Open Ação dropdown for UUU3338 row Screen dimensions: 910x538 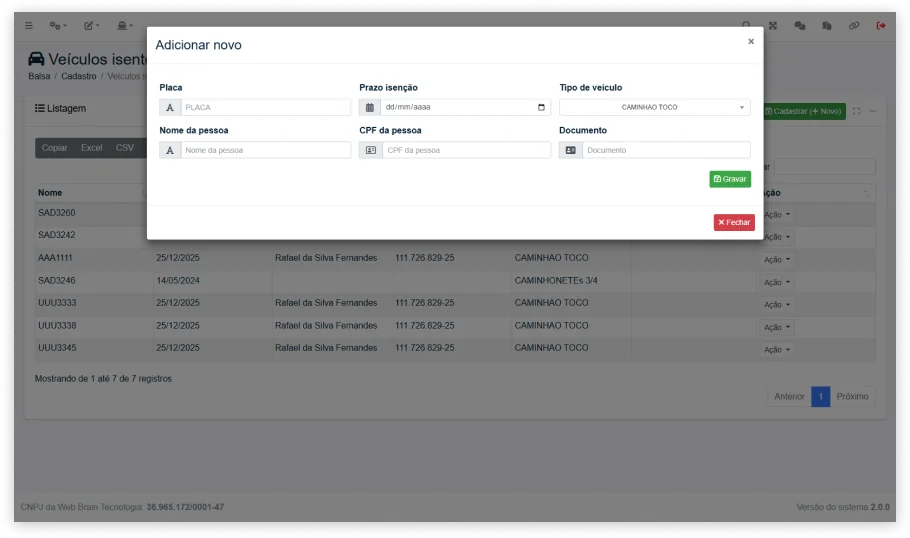coord(777,327)
